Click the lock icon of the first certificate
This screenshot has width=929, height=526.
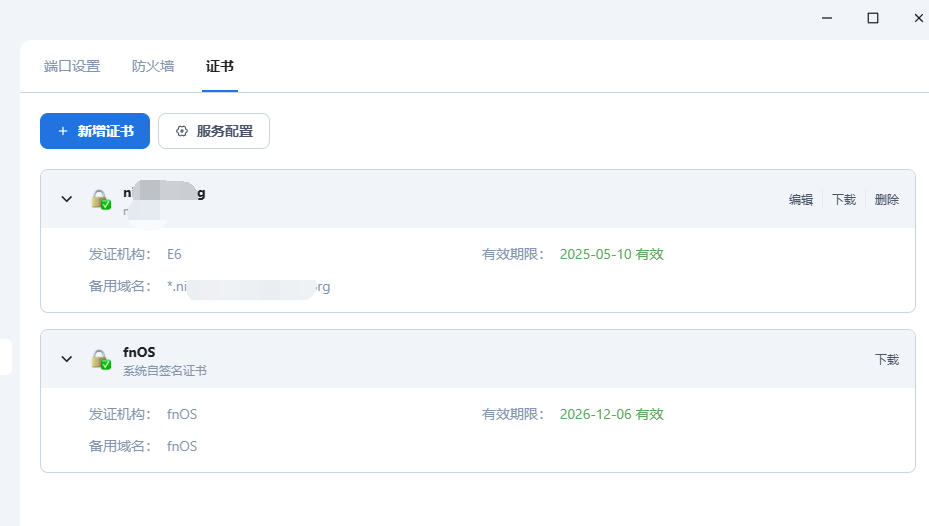click(101, 200)
